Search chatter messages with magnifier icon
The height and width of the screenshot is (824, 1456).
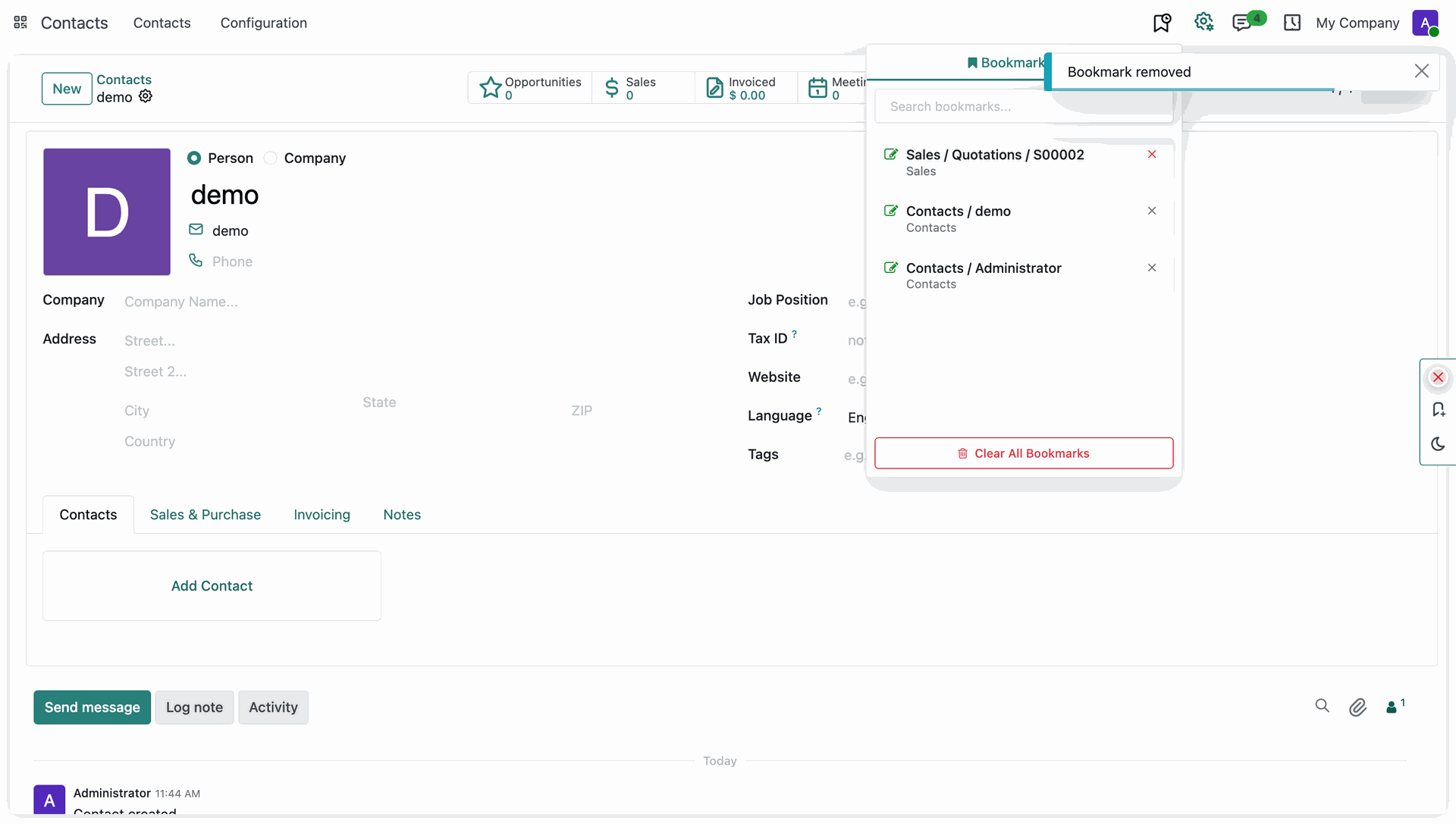click(x=1323, y=707)
